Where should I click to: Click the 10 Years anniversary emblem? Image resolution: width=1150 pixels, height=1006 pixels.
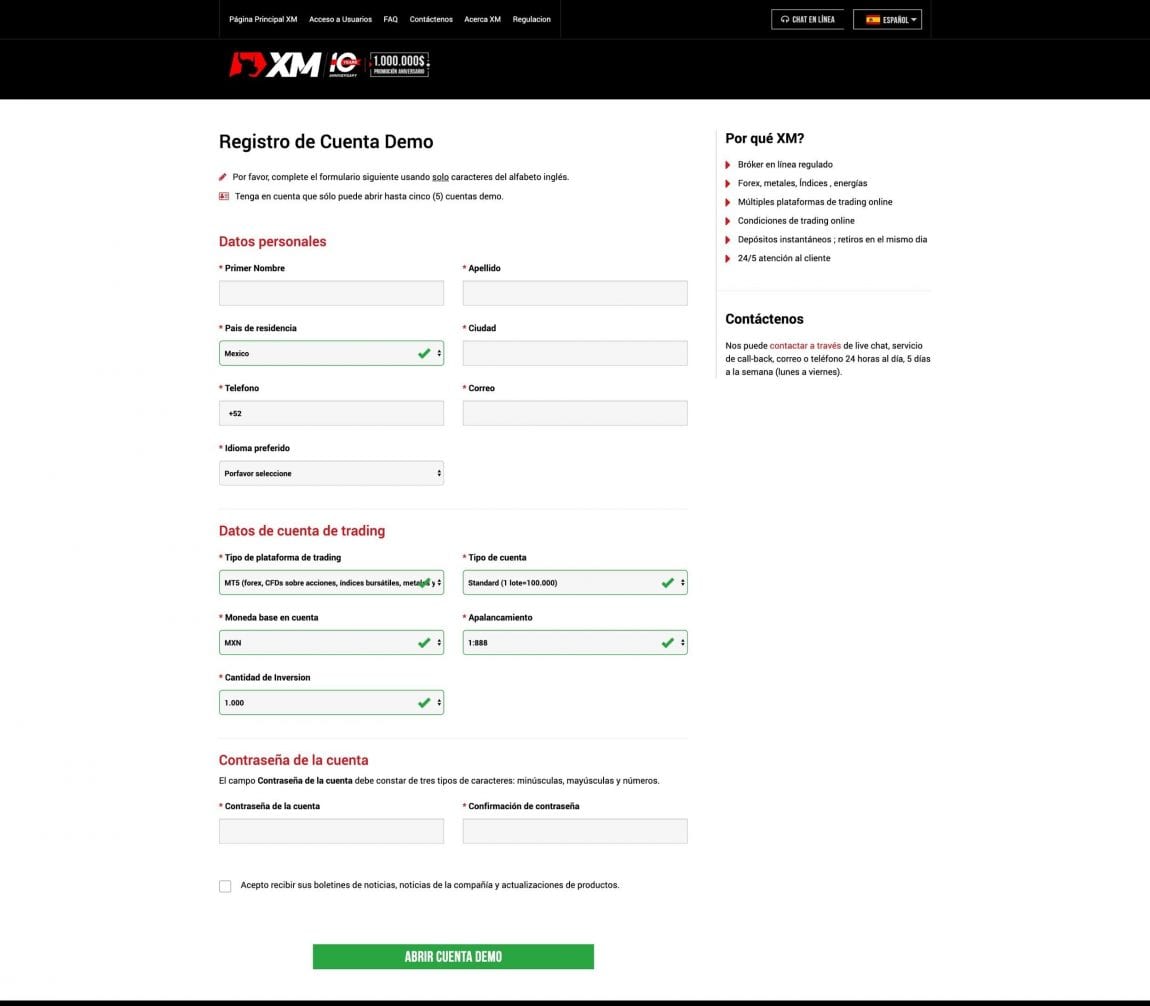[344, 65]
